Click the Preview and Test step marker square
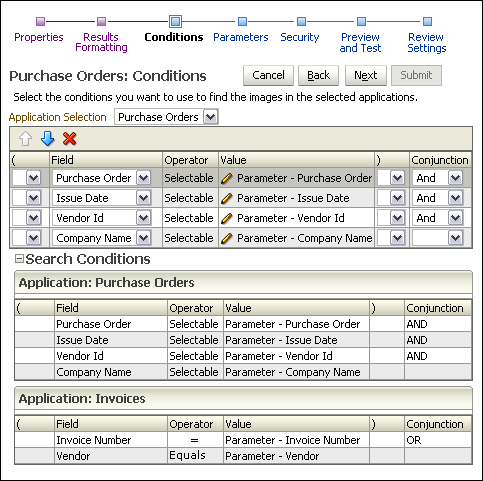Image resolution: width=483 pixels, height=481 pixels. click(361, 22)
